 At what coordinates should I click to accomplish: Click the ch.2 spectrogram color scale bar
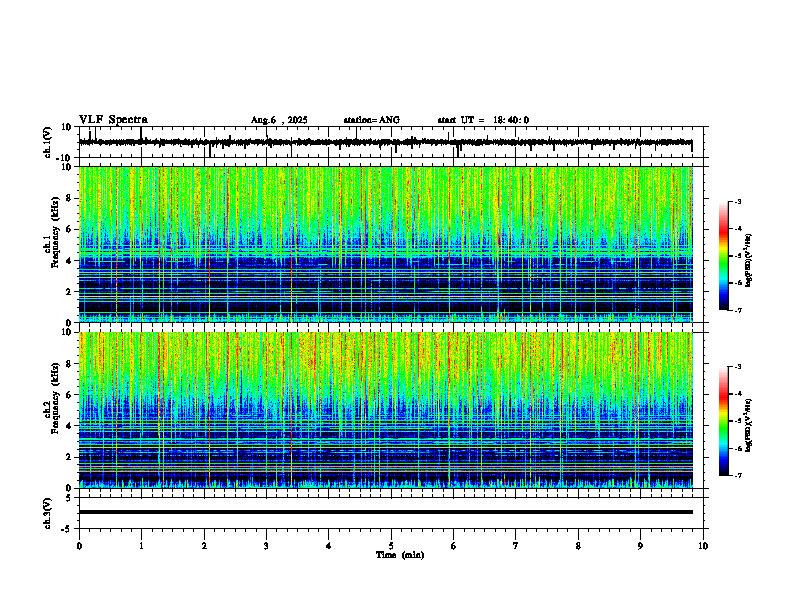click(x=723, y=421)
